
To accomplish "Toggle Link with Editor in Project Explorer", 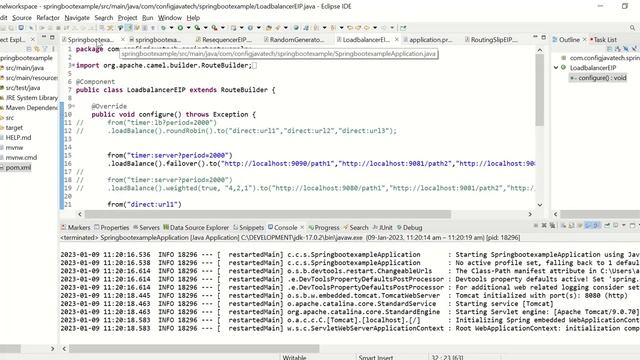I will pyautogui.click(x=37, y=49).
